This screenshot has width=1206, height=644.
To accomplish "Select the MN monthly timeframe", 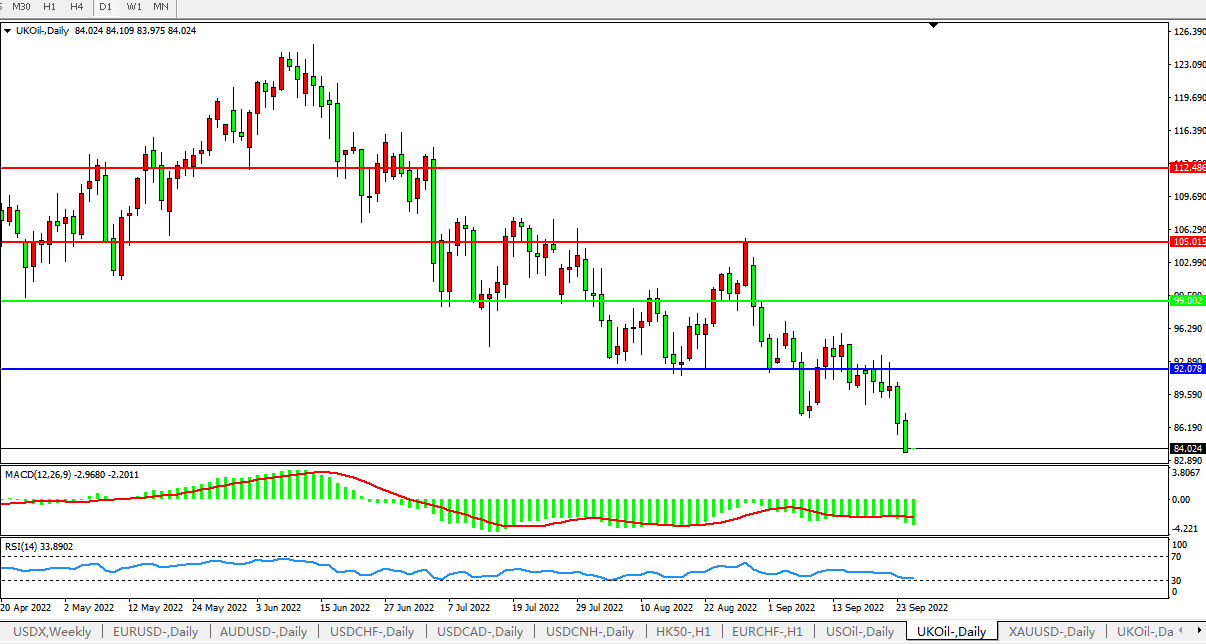I will (x=161, y=7).
